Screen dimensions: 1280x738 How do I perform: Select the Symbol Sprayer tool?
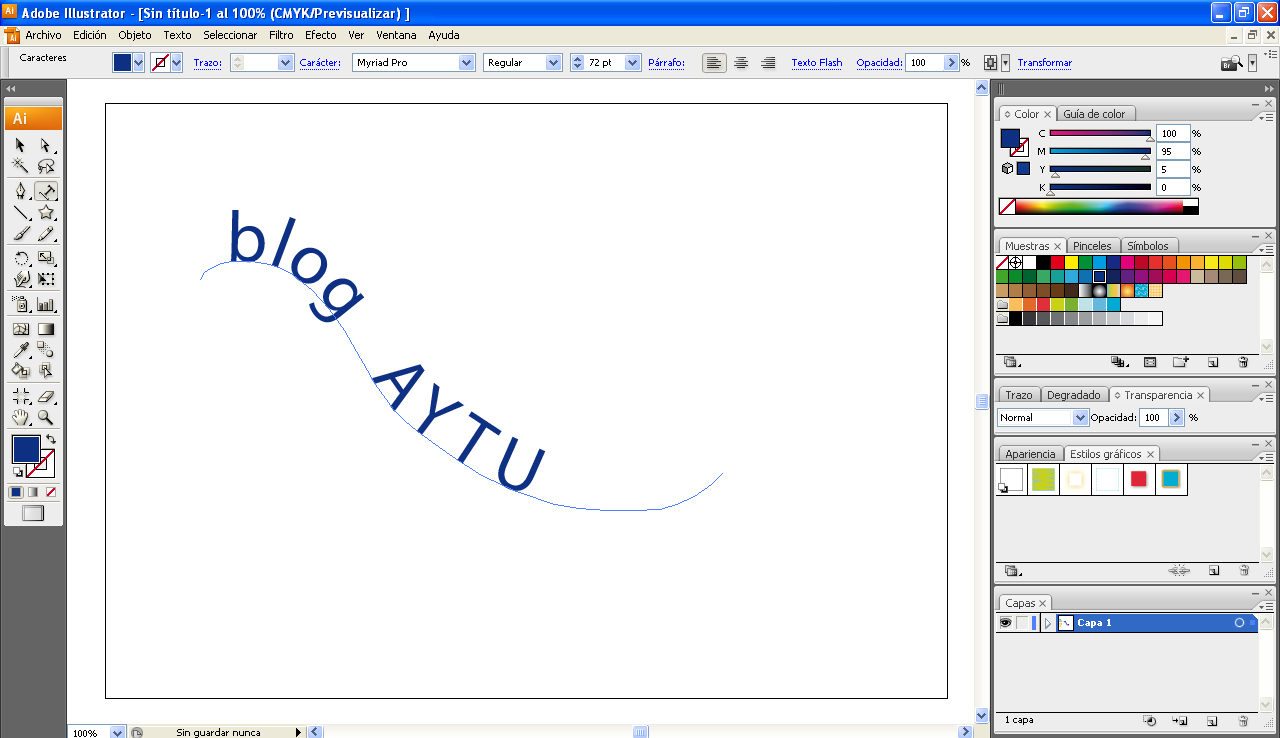(x=20, y=305)
